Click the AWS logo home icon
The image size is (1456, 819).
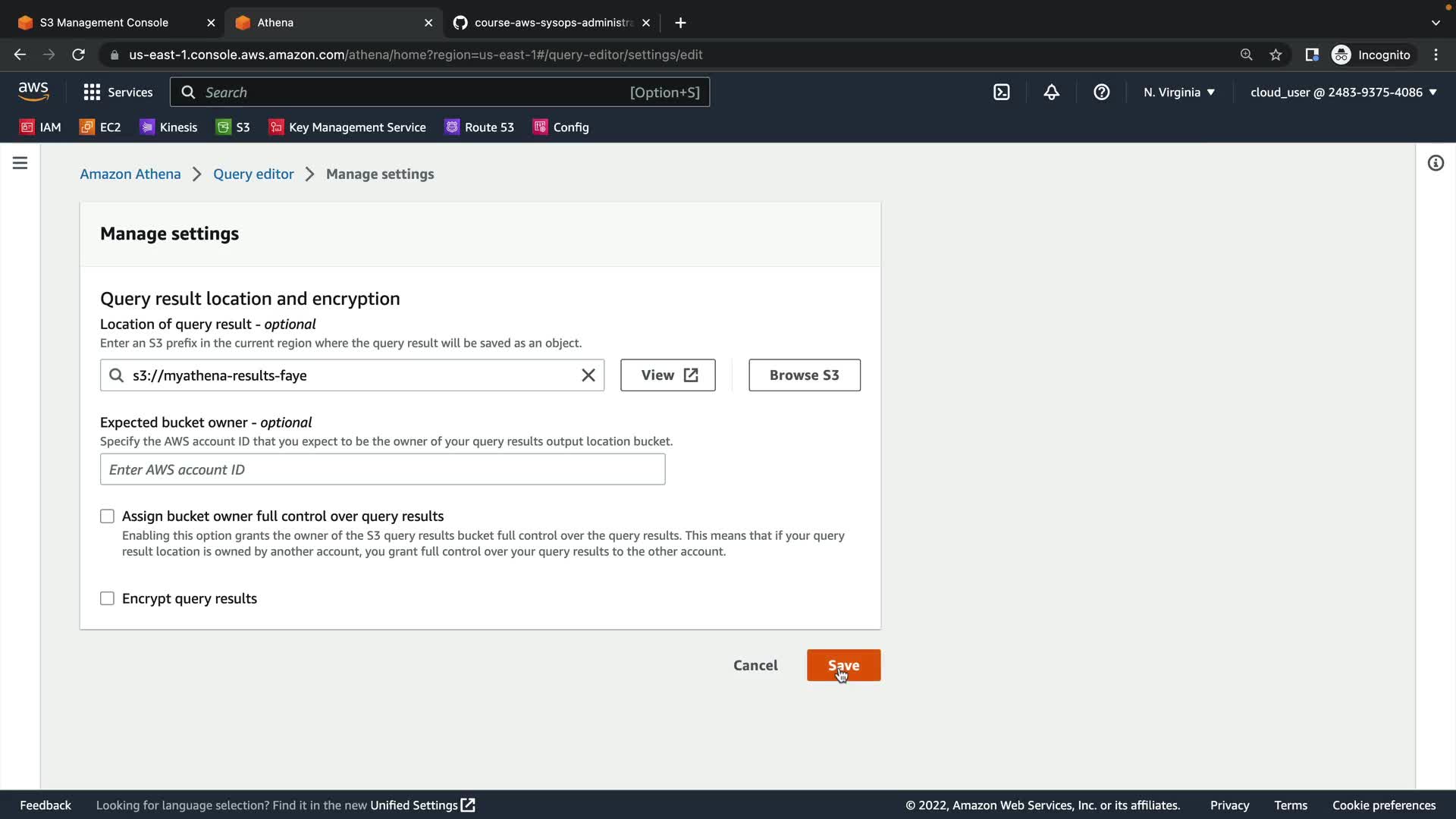coord(33,92)
